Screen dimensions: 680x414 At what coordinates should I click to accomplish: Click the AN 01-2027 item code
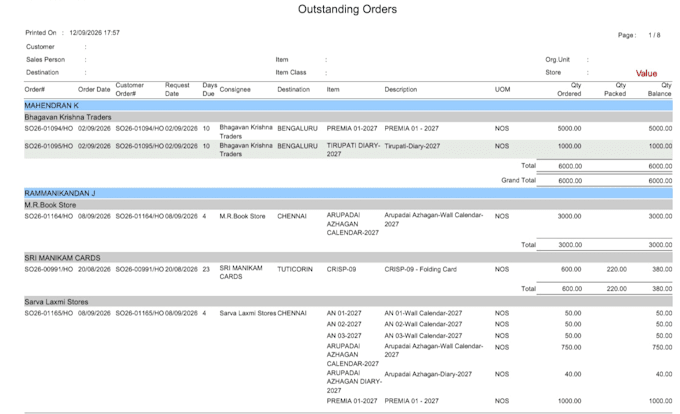coord(344,313)
